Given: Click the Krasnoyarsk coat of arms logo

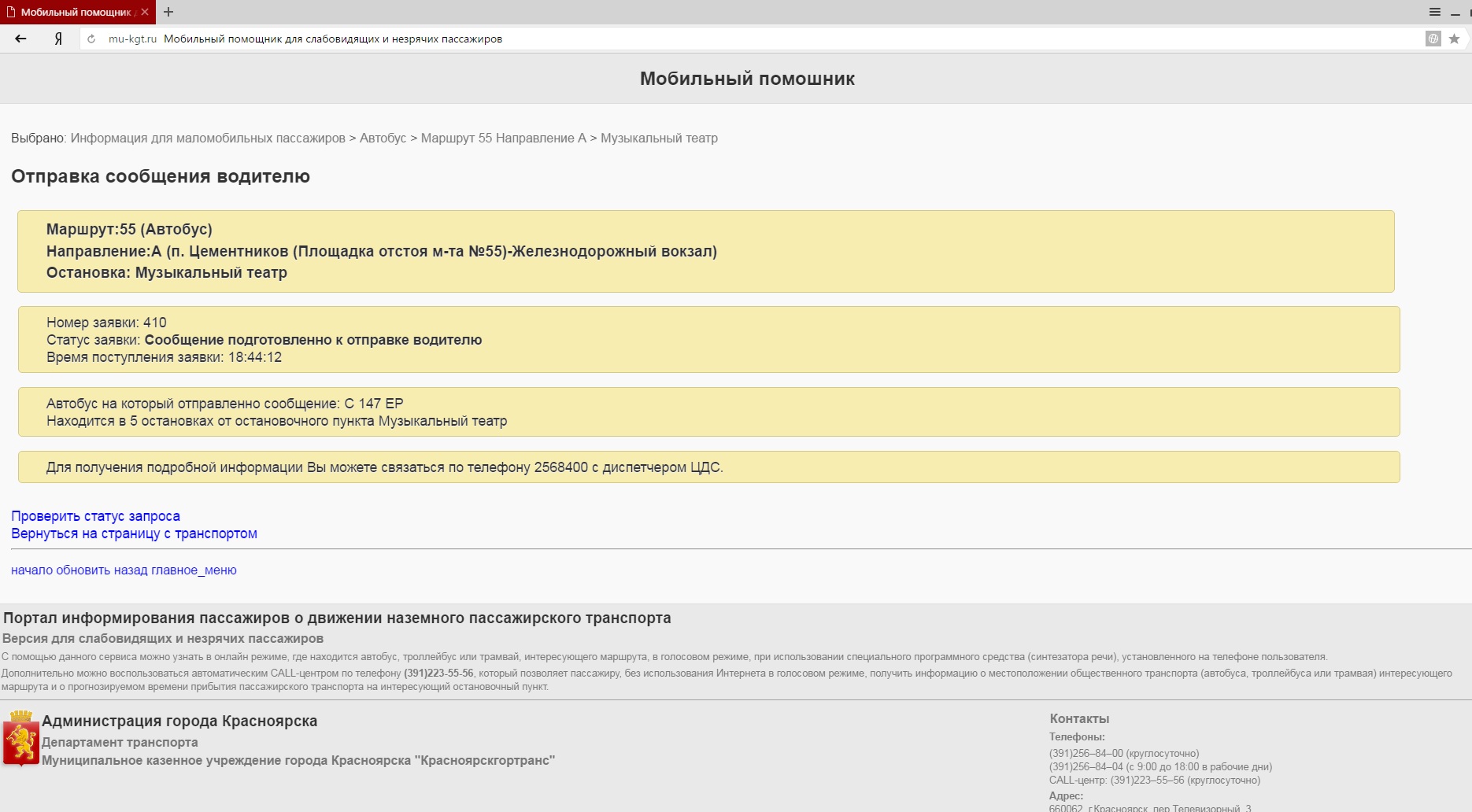Looking at the screenshot, I should [20, 738].
